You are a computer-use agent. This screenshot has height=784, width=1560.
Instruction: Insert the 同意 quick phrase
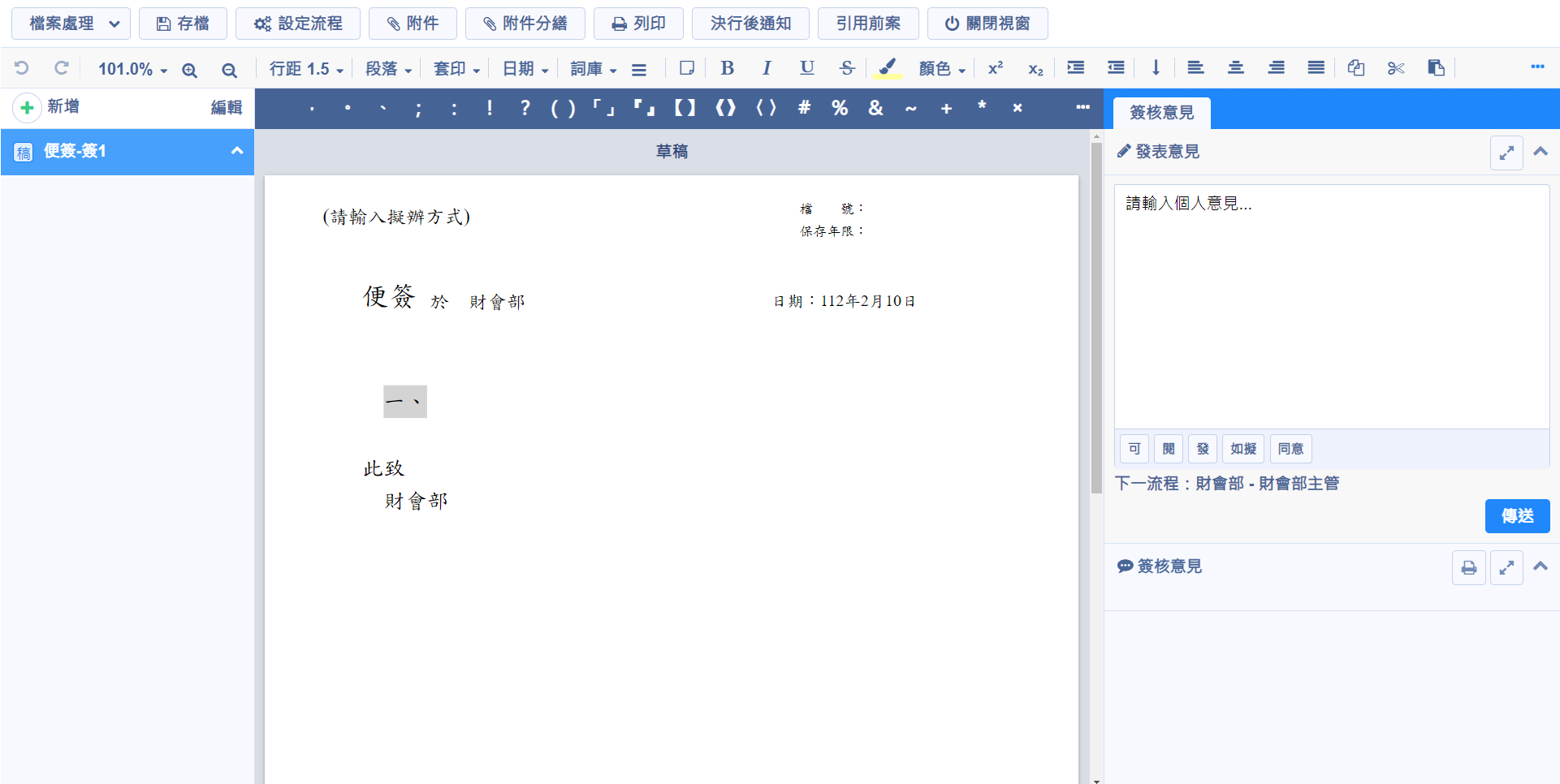[x=1290, y=449]
